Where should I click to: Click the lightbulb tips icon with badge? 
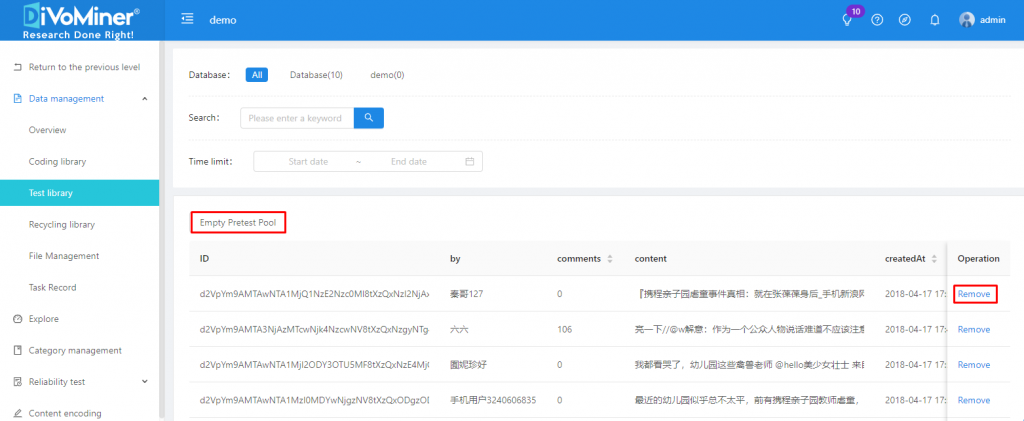849,20
